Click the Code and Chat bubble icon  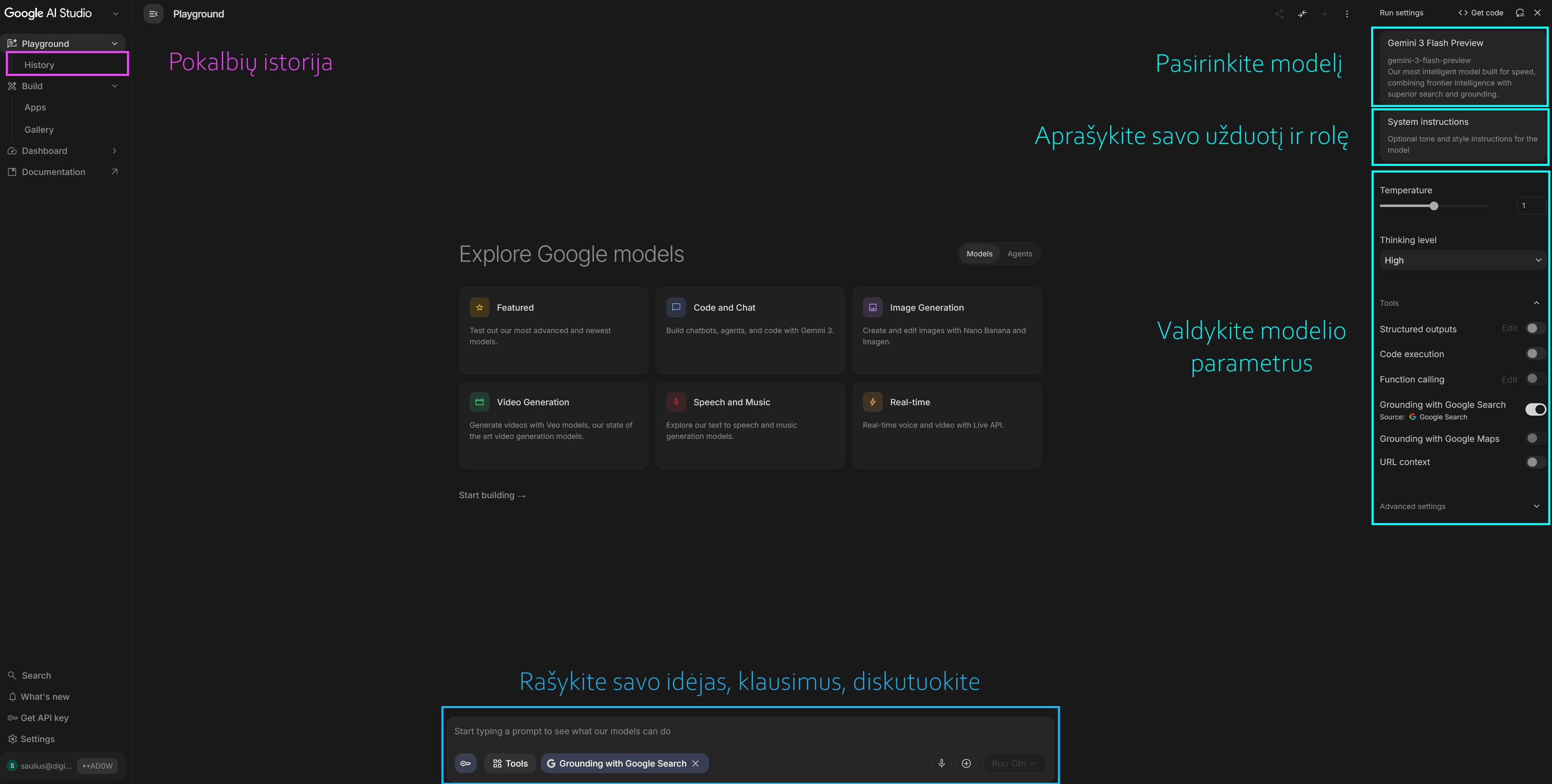tap(676, 307)
